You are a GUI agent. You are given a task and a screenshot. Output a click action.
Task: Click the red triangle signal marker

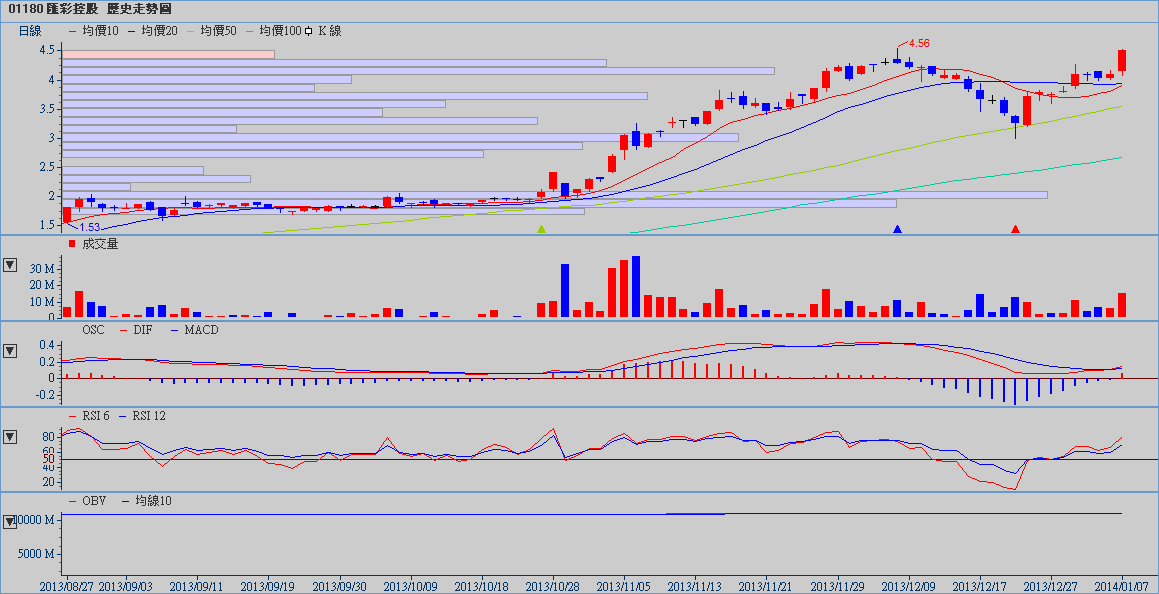pyautogui.click(x=1015, y=230)
